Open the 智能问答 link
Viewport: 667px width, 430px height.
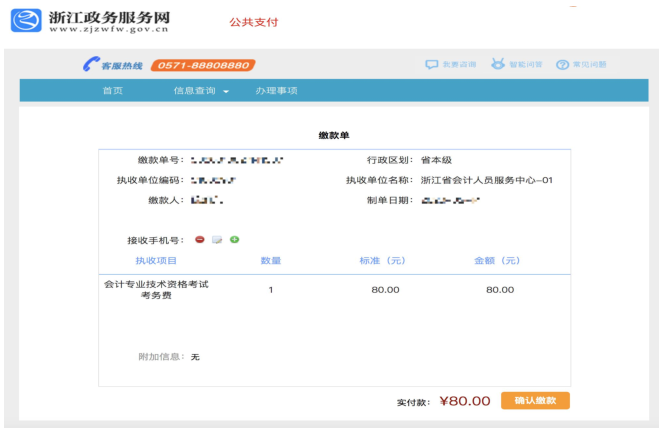(x=525, y=65)
